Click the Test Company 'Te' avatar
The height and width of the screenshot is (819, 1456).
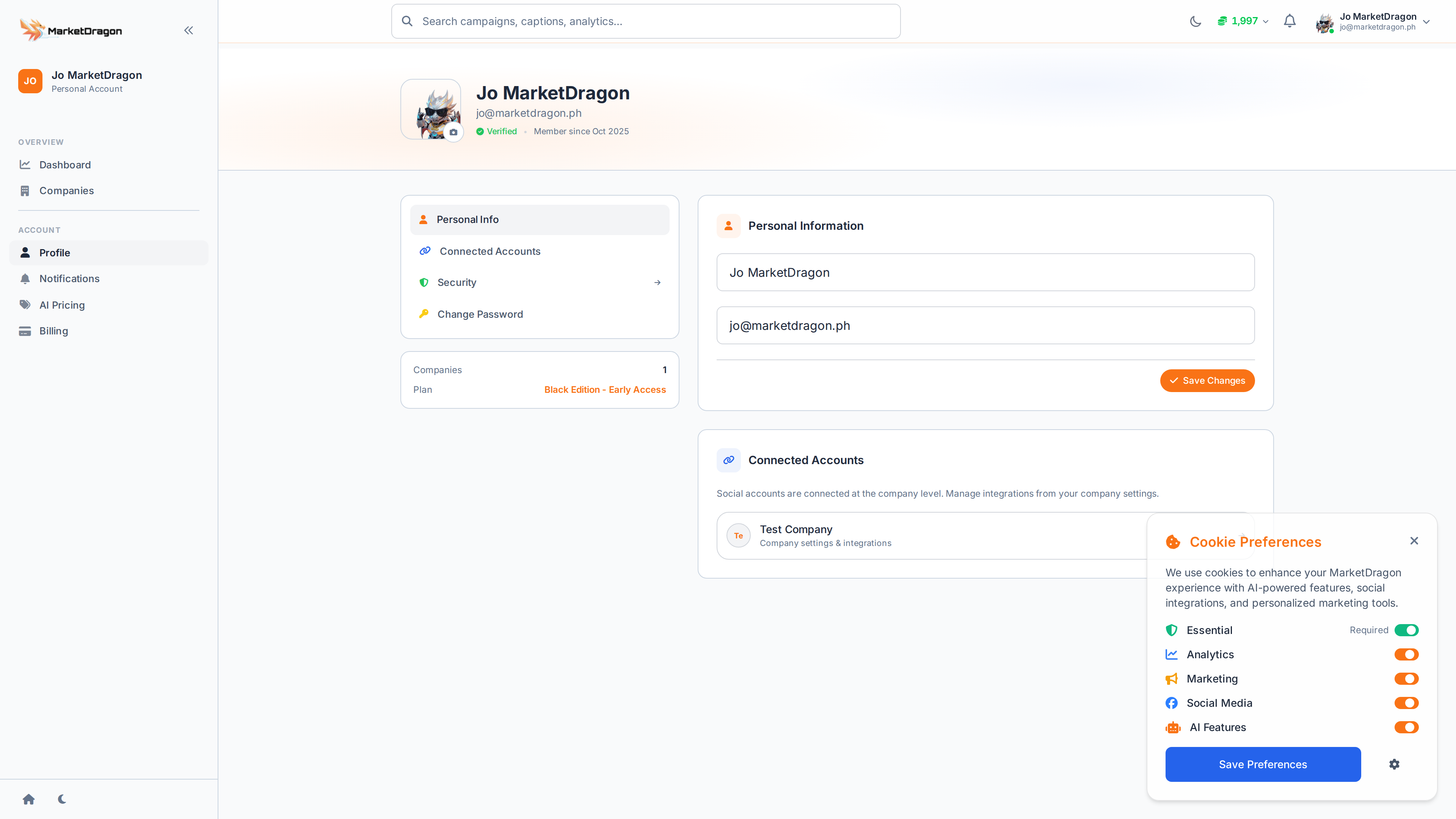pos(739,536)
